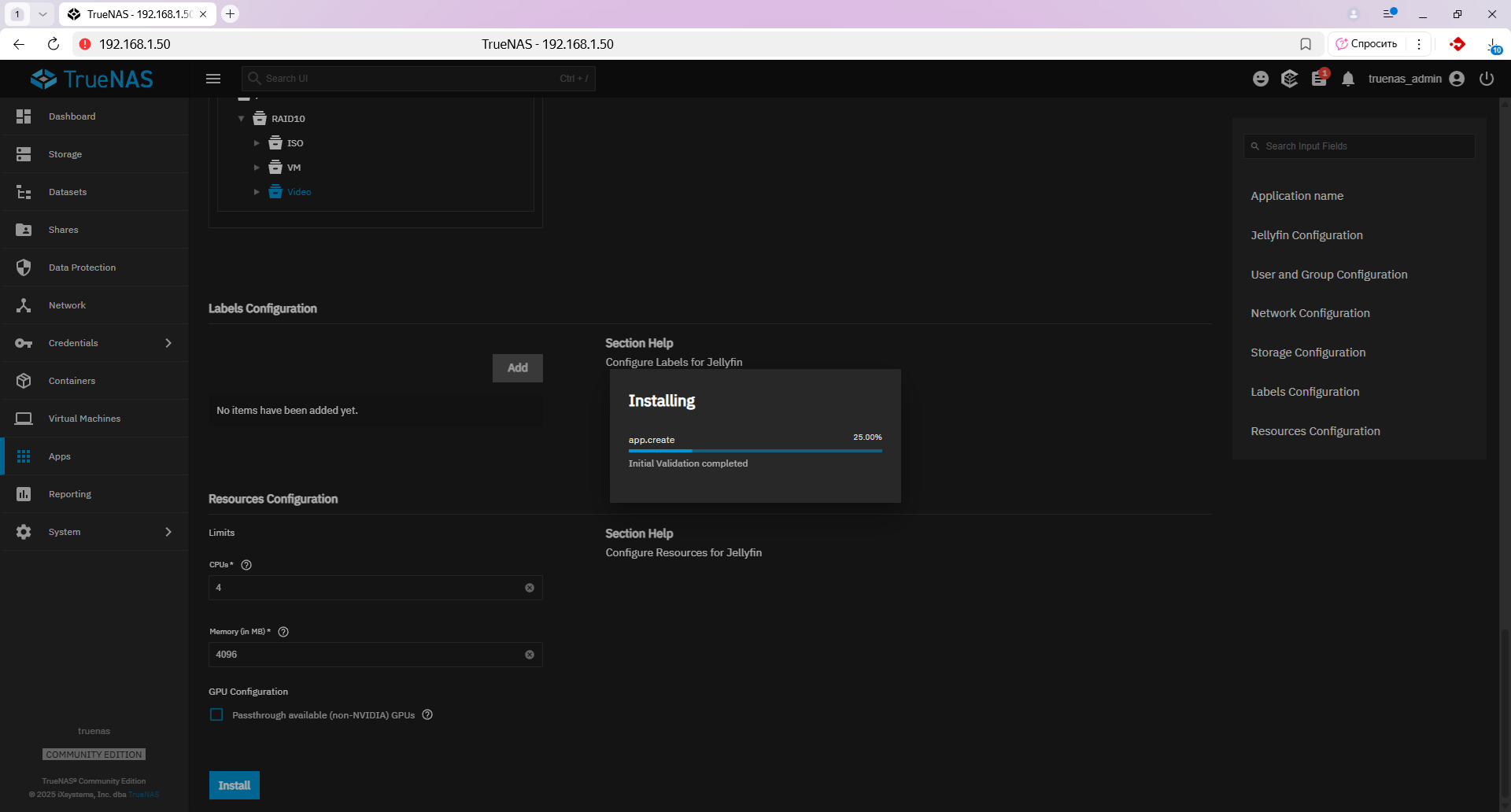This screenshot has width=1511, height=812.
Task: Clear the Memory field with X icon
Action: [530, 655]
